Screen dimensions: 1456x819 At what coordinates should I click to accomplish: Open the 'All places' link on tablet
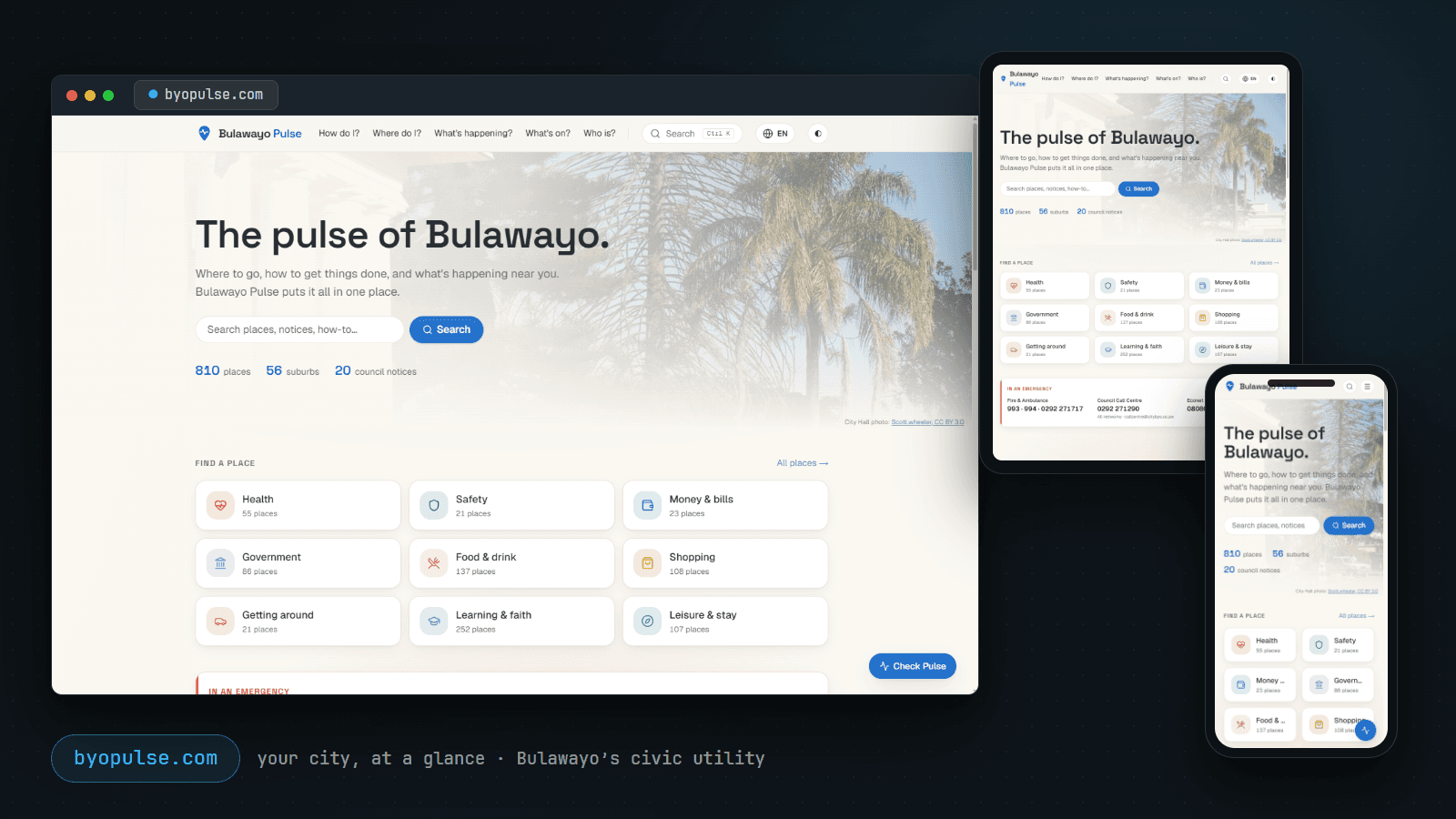(x=1264, y=263)
